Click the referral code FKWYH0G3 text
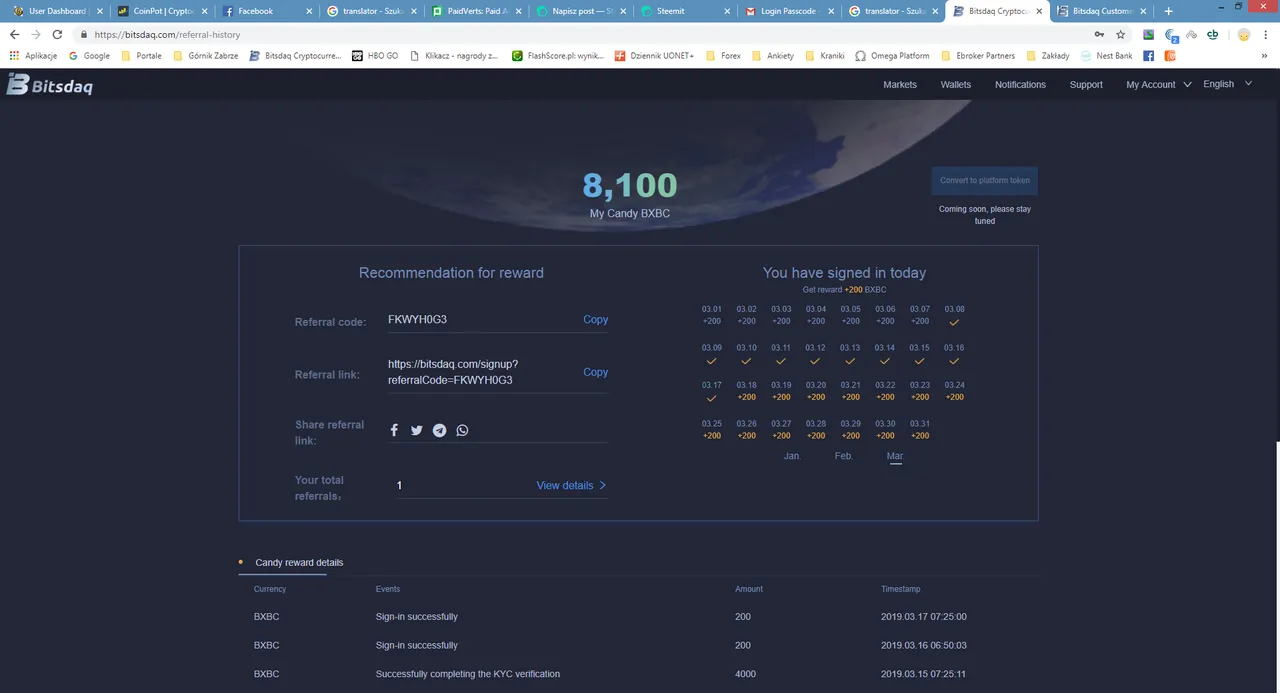The height and width of the screenshot is (693, 1280). click(x=417, y=320)
